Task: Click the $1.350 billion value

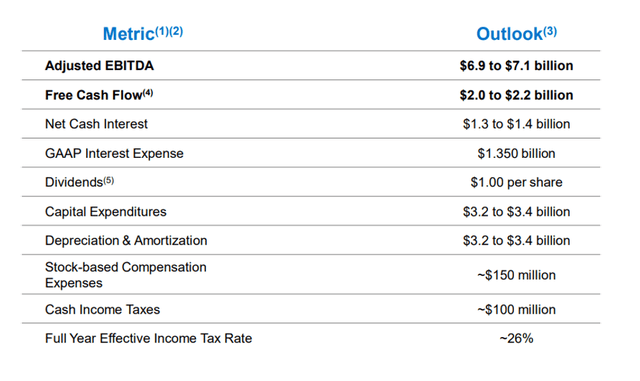Action: coord(516,153)
